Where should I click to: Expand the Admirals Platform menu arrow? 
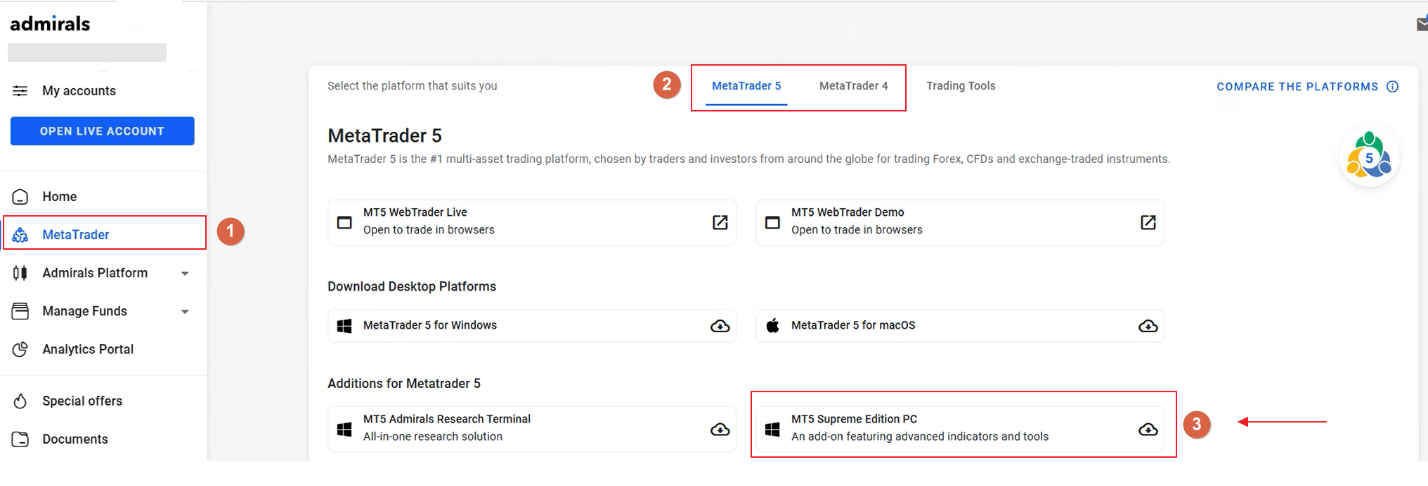(185, 274)
